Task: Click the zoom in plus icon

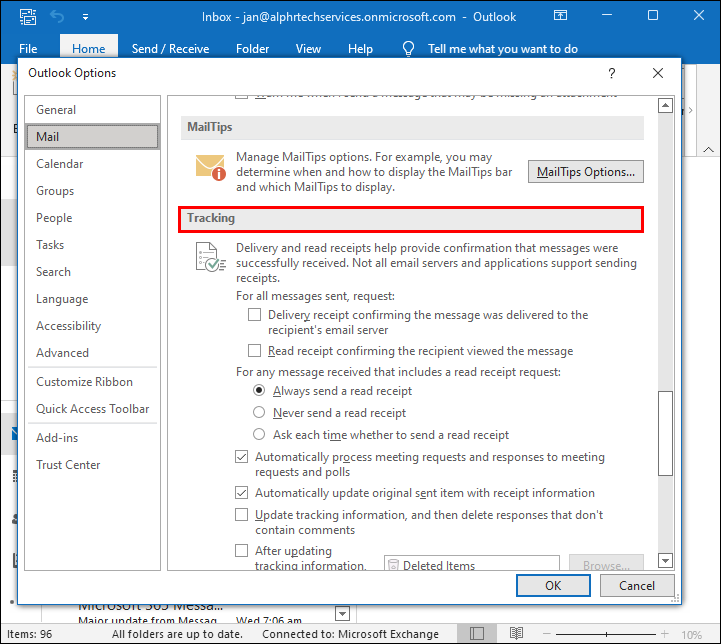Action: tap(665, 634)
